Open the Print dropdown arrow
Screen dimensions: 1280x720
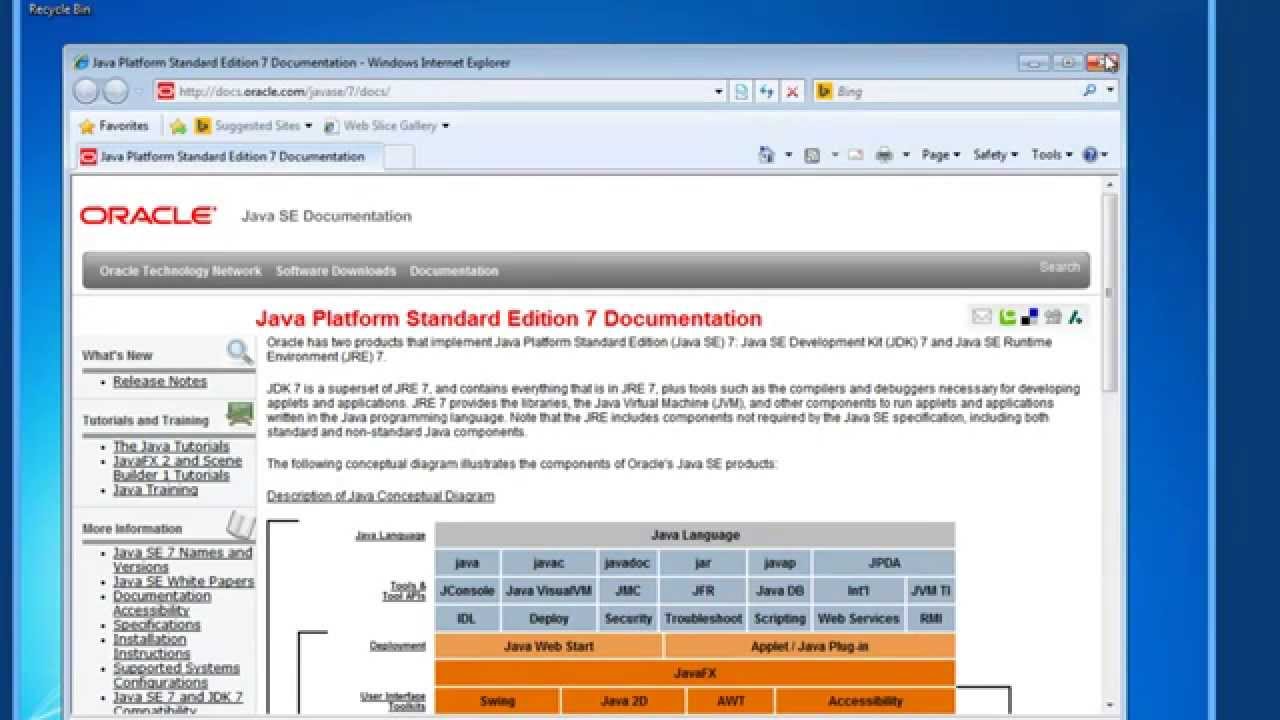point(906,155)
